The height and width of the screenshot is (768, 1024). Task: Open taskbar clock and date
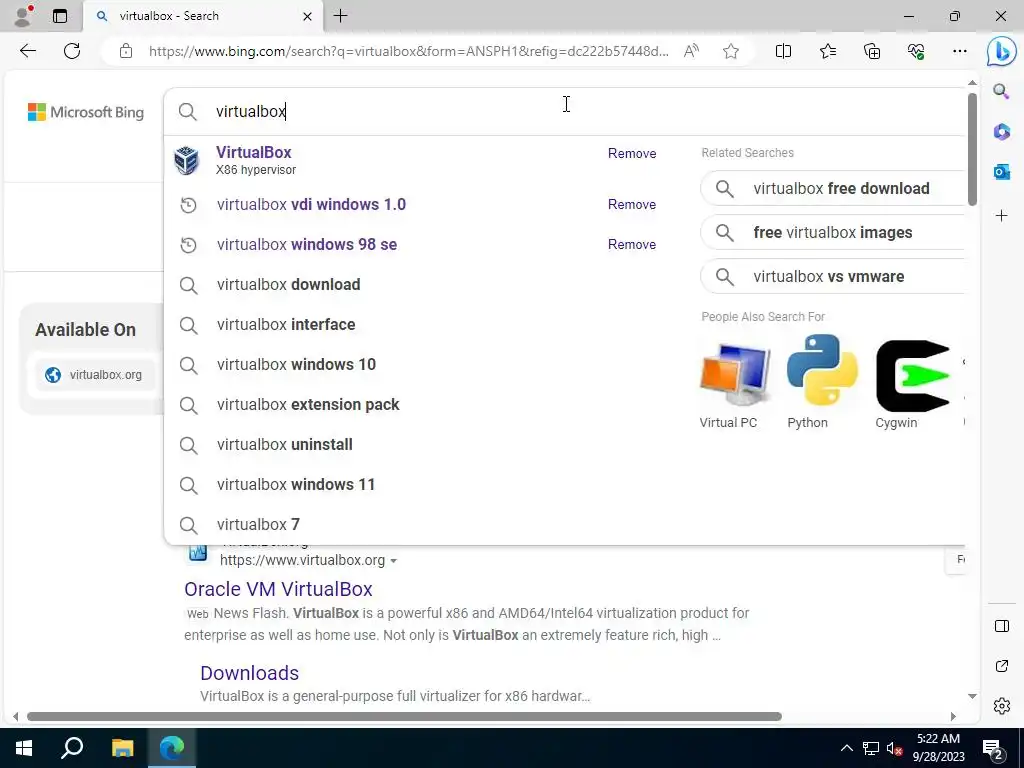(938, 748)
